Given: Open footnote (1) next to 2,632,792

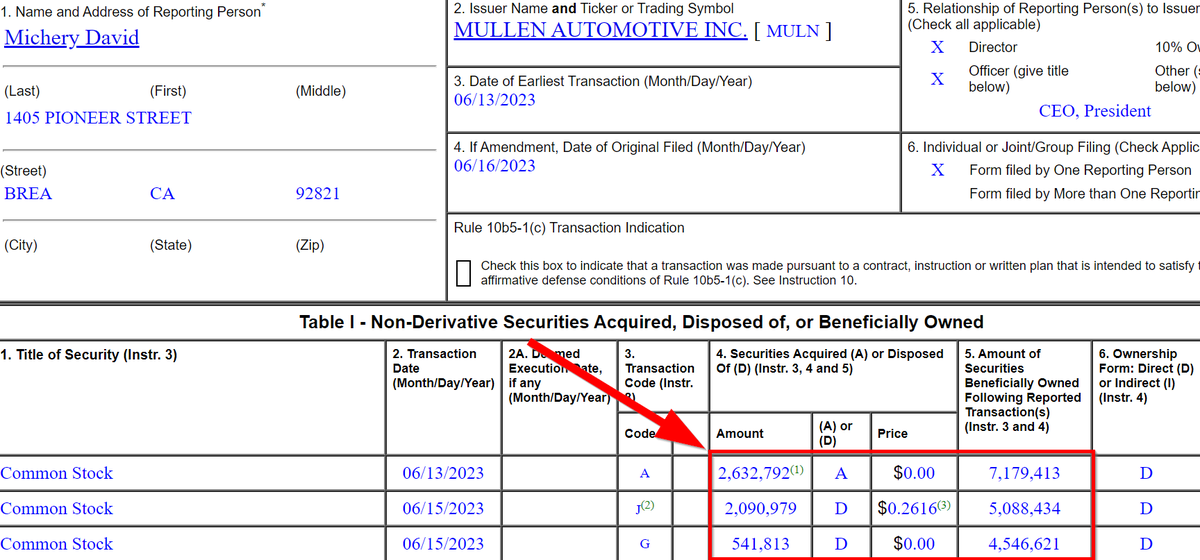Looking at the screenshot, I should (797, 469).
